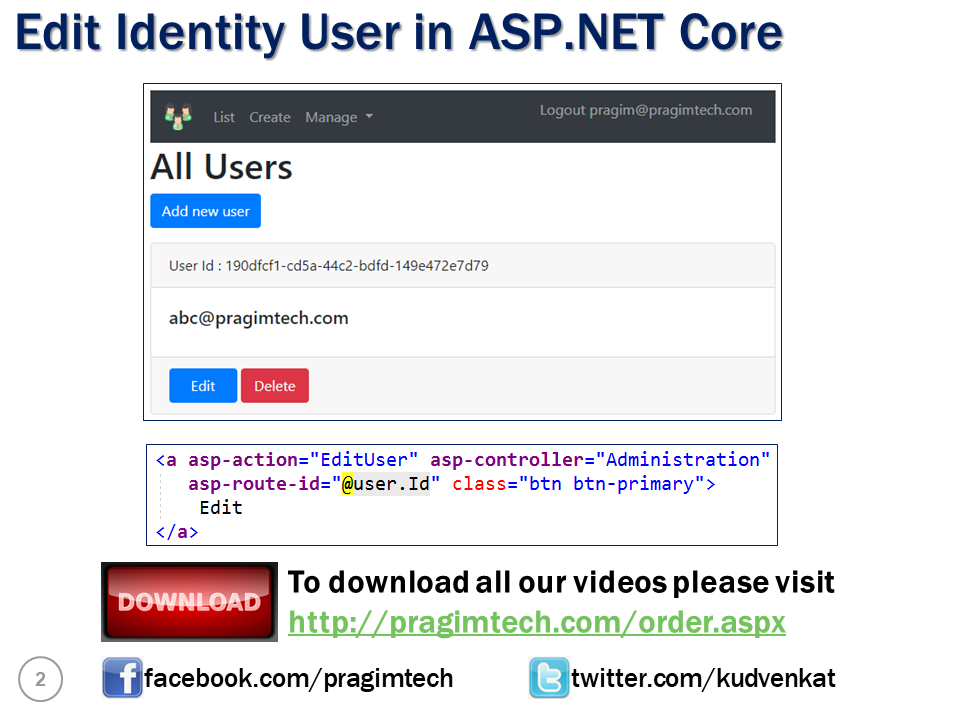
Task: Click the Add new user button
Action: tap(205, 211)
